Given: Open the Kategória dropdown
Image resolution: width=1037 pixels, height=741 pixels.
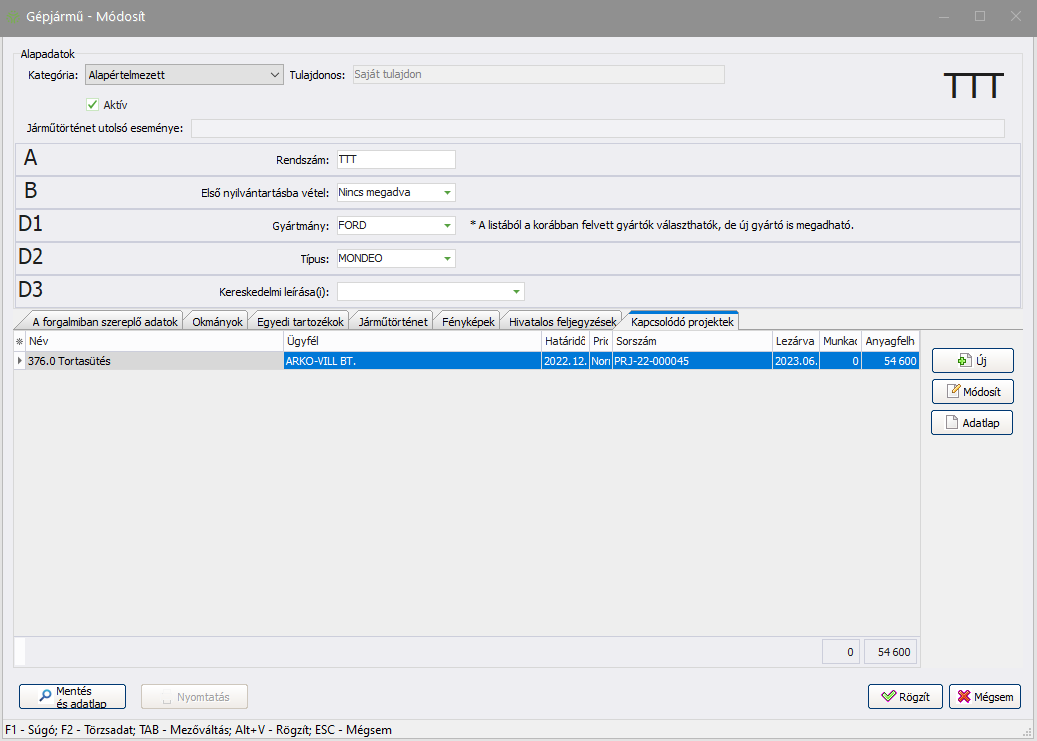Looking at the screenshot, I should 275,74.
